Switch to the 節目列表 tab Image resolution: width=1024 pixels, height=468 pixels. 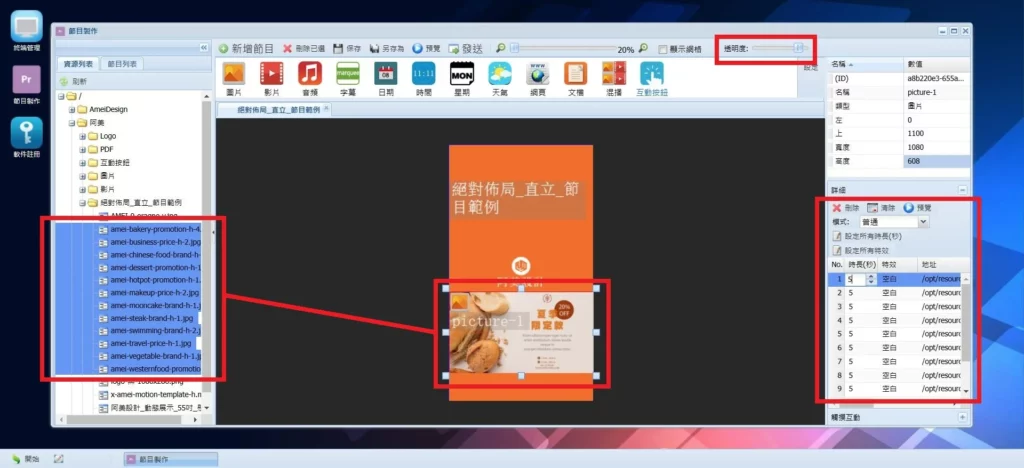124,64
